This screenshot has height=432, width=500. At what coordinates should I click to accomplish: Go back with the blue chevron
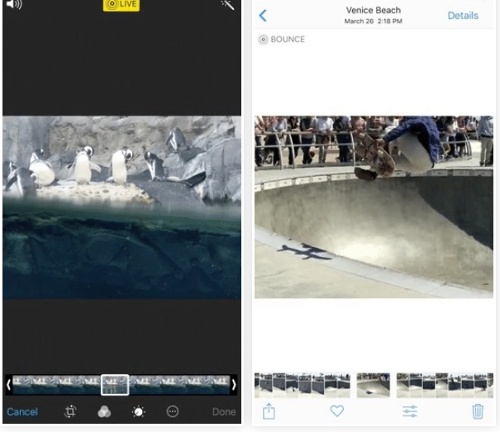[263, 15]
